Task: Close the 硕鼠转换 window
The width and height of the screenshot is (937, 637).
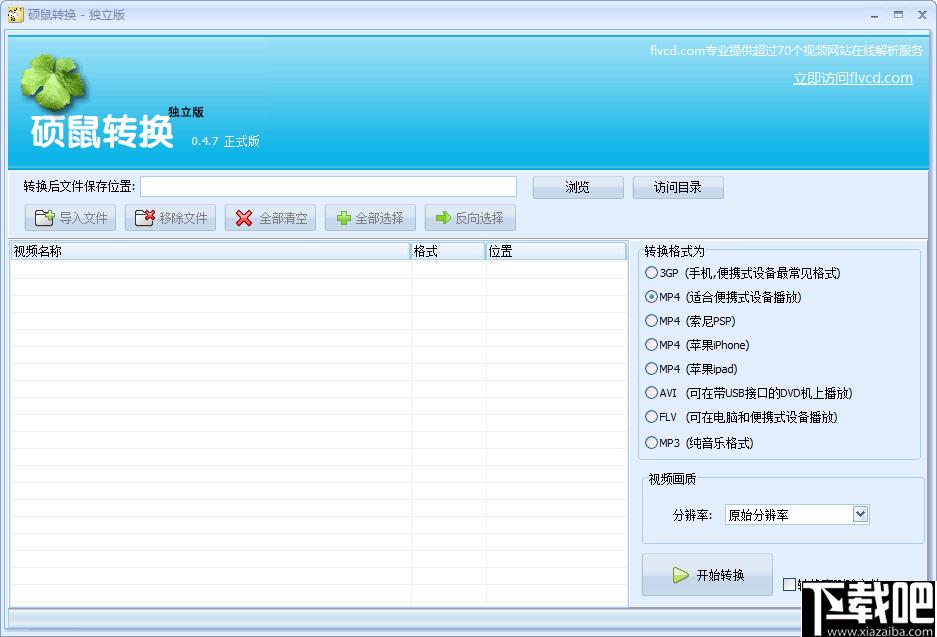Action: click(x=922, y=16)
